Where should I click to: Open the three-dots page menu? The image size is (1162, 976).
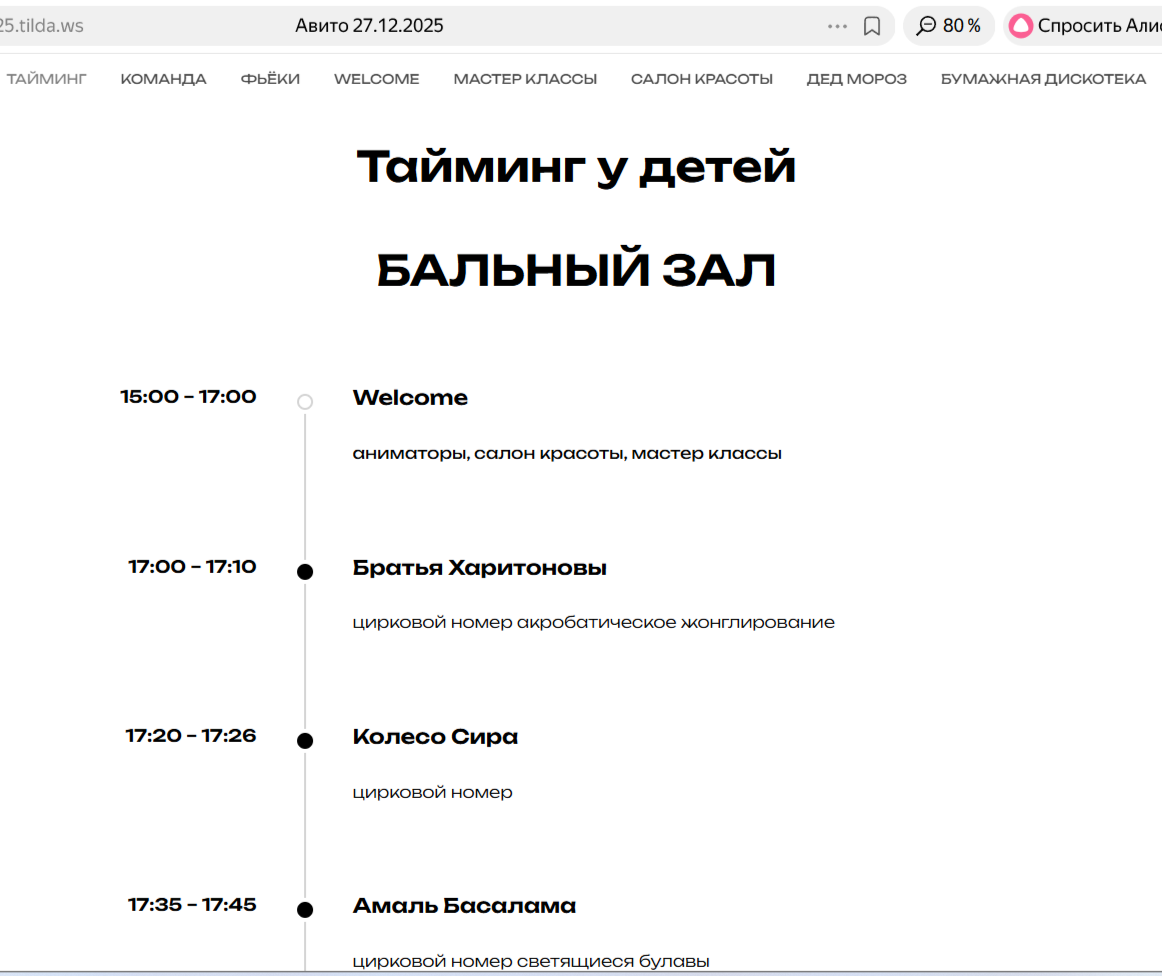coord(837,26)
